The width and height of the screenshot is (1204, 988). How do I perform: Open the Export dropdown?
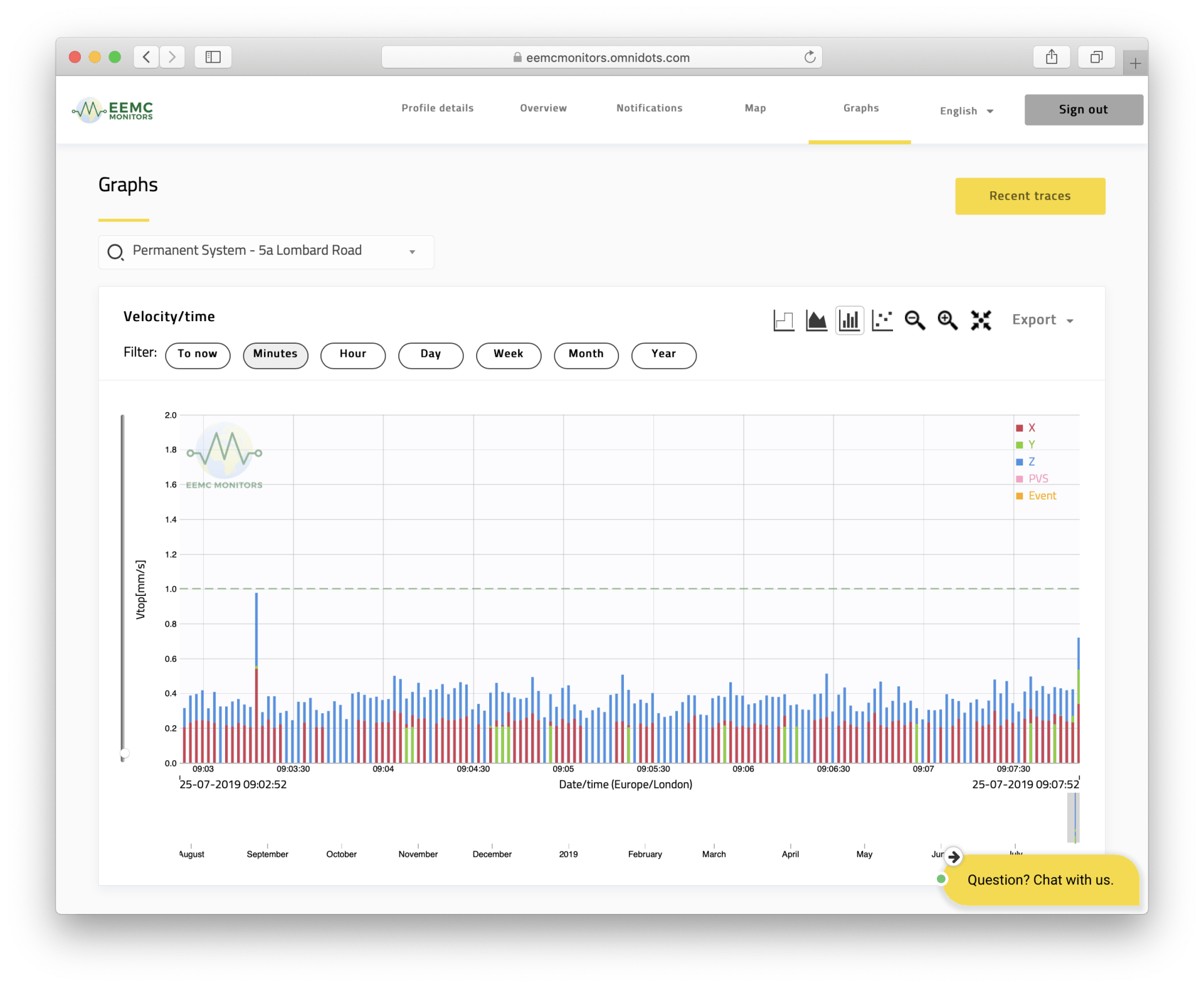point(1043,320)
